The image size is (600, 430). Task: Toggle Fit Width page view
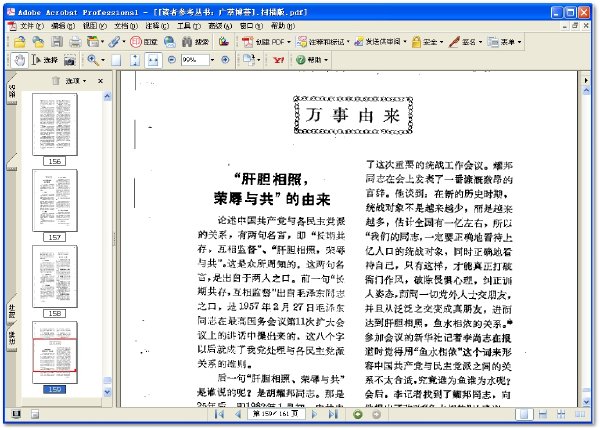(153, 60)
